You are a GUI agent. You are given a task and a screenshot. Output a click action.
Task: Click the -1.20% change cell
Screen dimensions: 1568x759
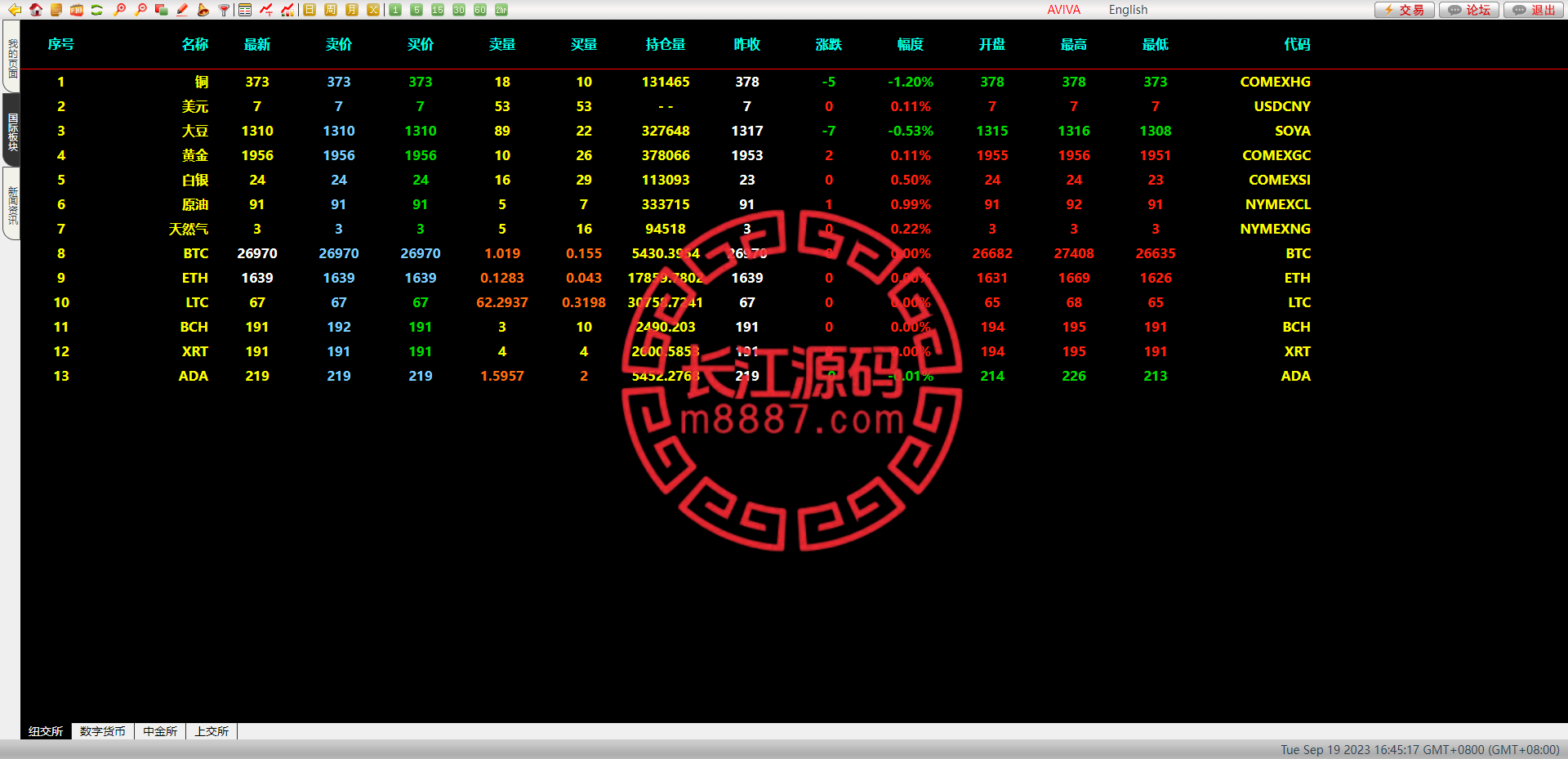tap(911, 82)
